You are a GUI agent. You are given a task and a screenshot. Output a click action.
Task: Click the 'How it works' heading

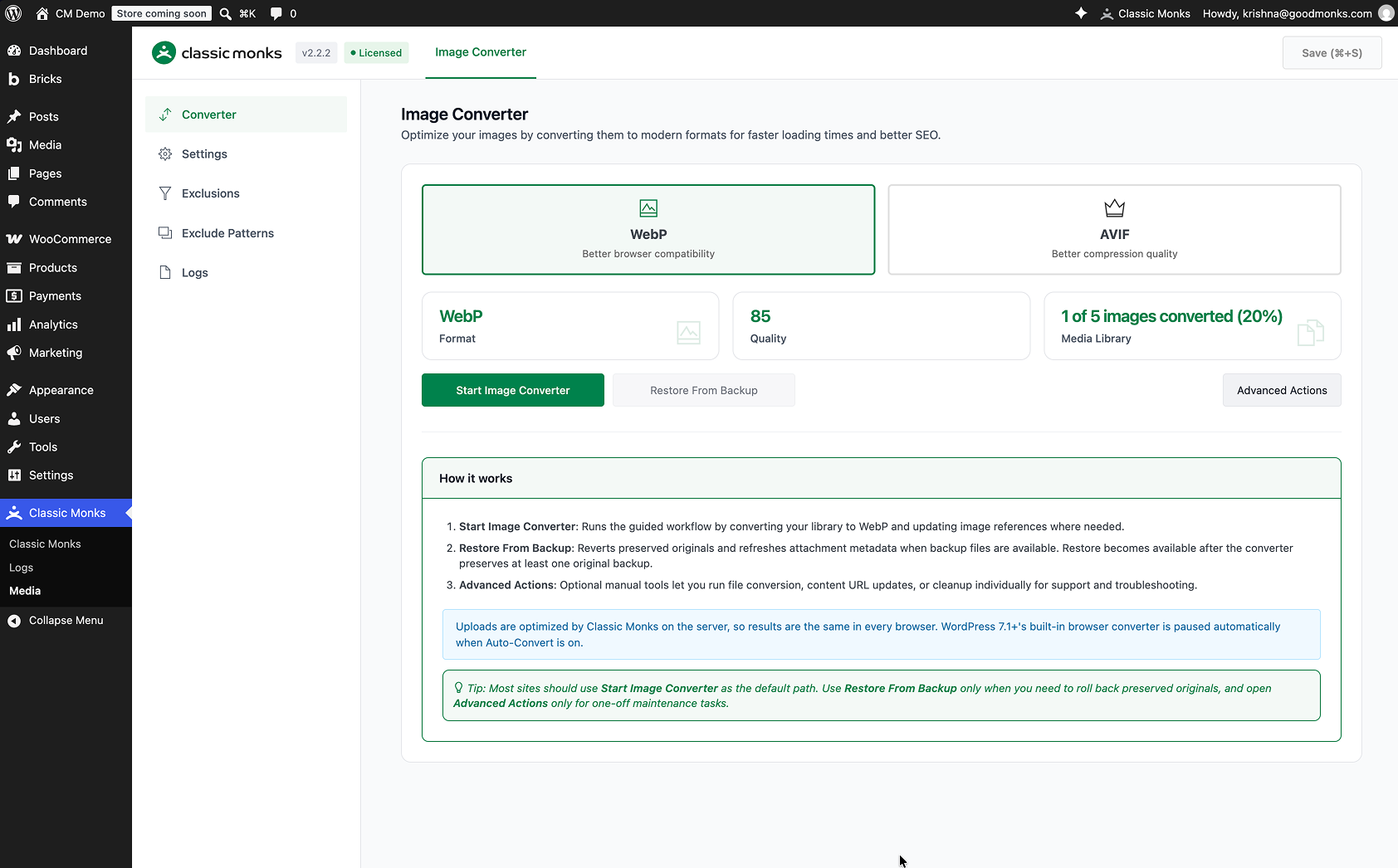click(x=476, y=479)
